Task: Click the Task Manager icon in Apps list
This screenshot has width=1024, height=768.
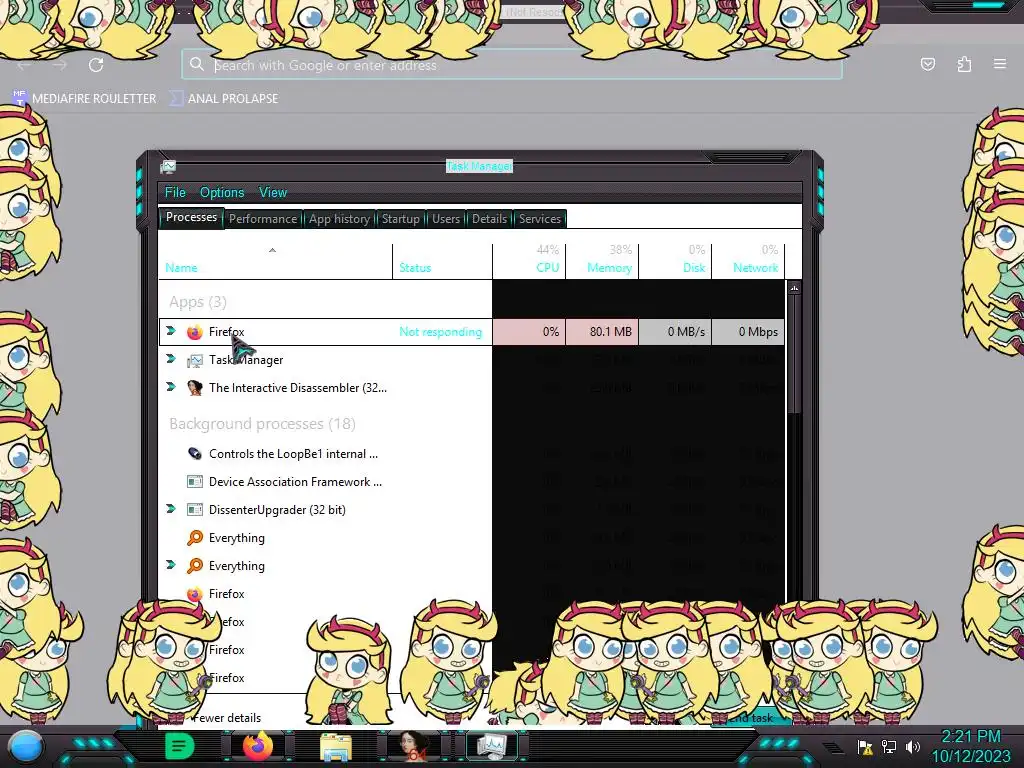Action: [195, 360]
